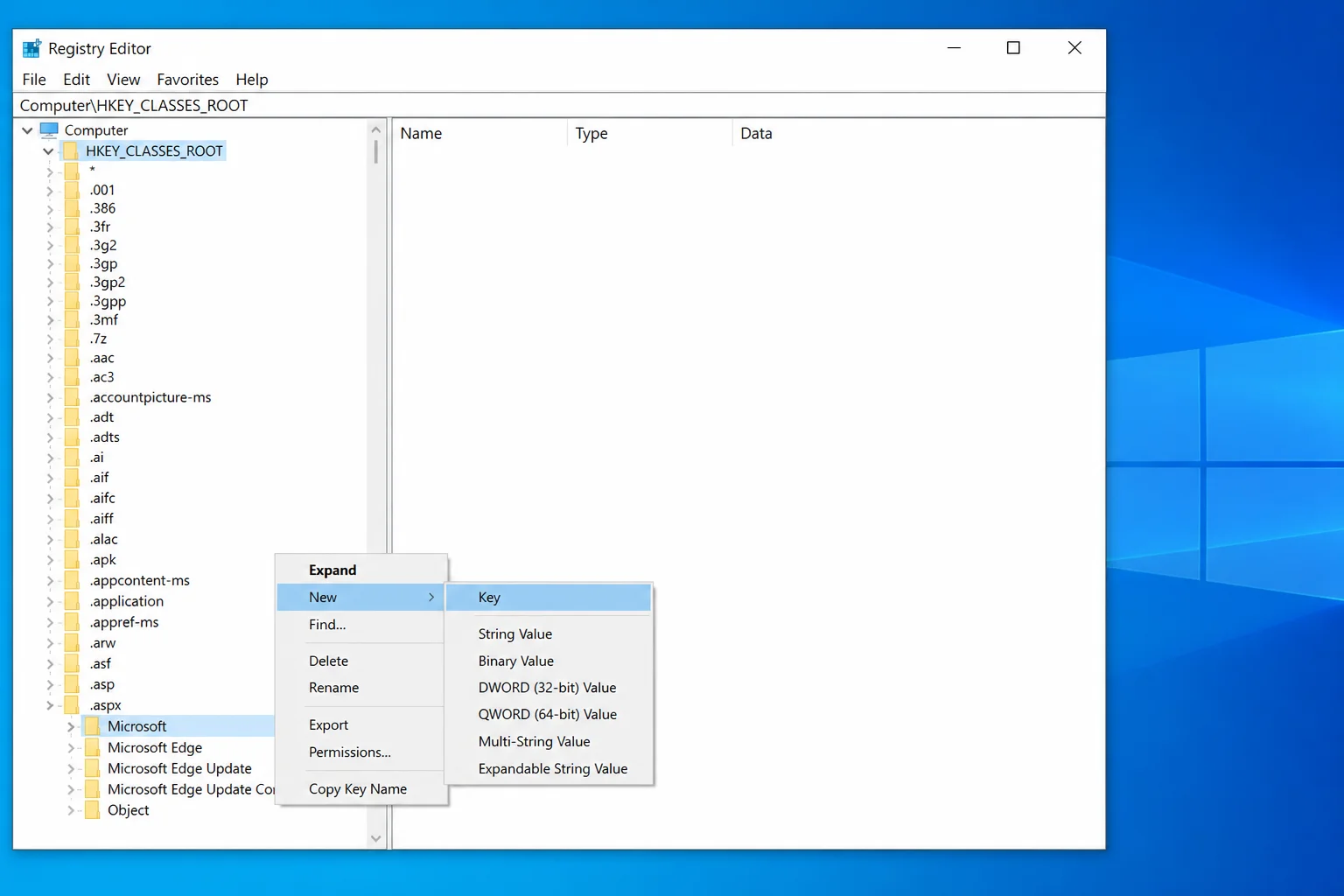The image size is (1344, 896).
Task: Click the HKEY_CLASSES_ROOT folder icon
Action: [72, 151]
